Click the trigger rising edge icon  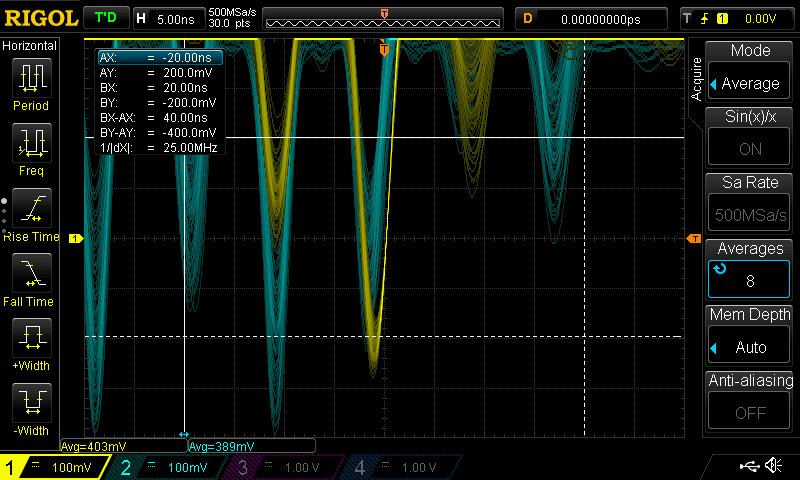click(x=705, y=19)
